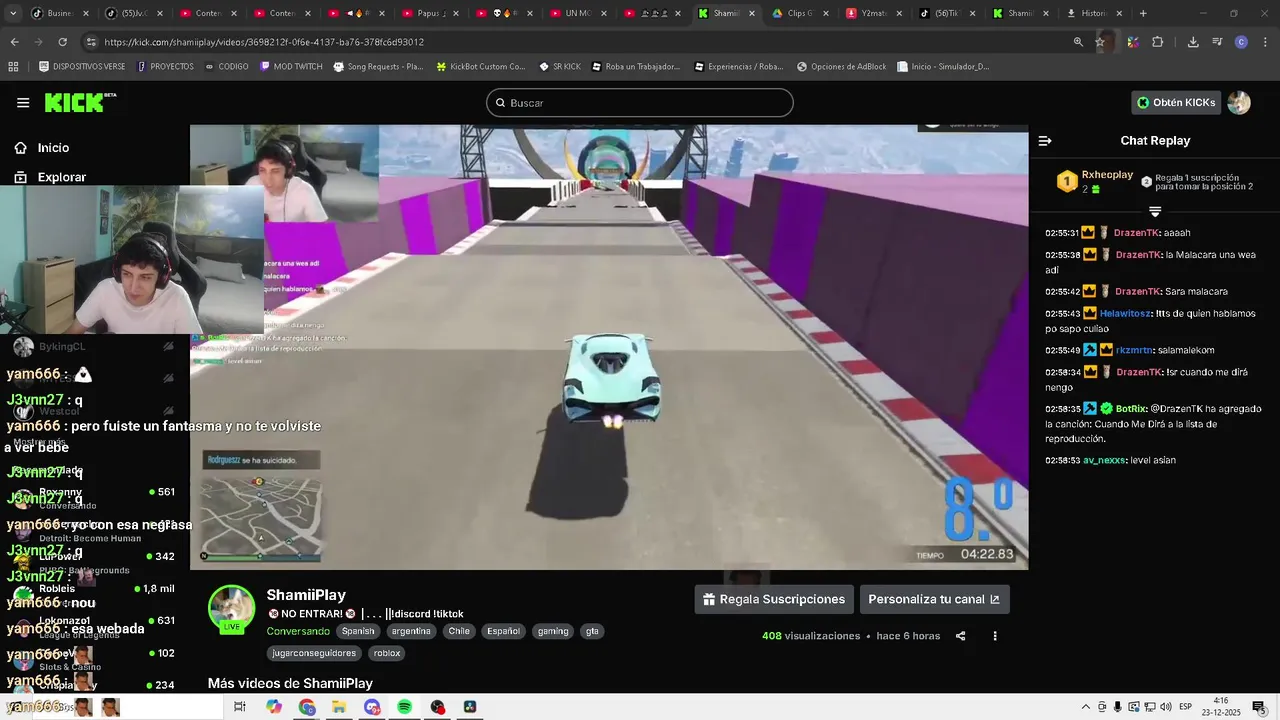The image size is (1280, 720).
Task: Switch to the Busine TikTok tab
Action: pyautogui.click(x=60, y=13)
